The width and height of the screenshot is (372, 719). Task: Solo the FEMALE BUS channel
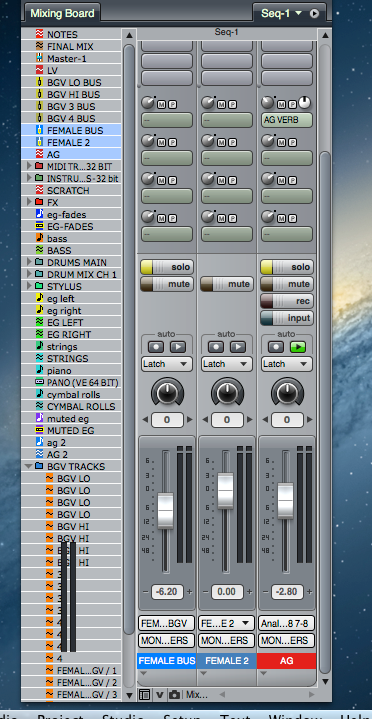[x=167, y=267]
